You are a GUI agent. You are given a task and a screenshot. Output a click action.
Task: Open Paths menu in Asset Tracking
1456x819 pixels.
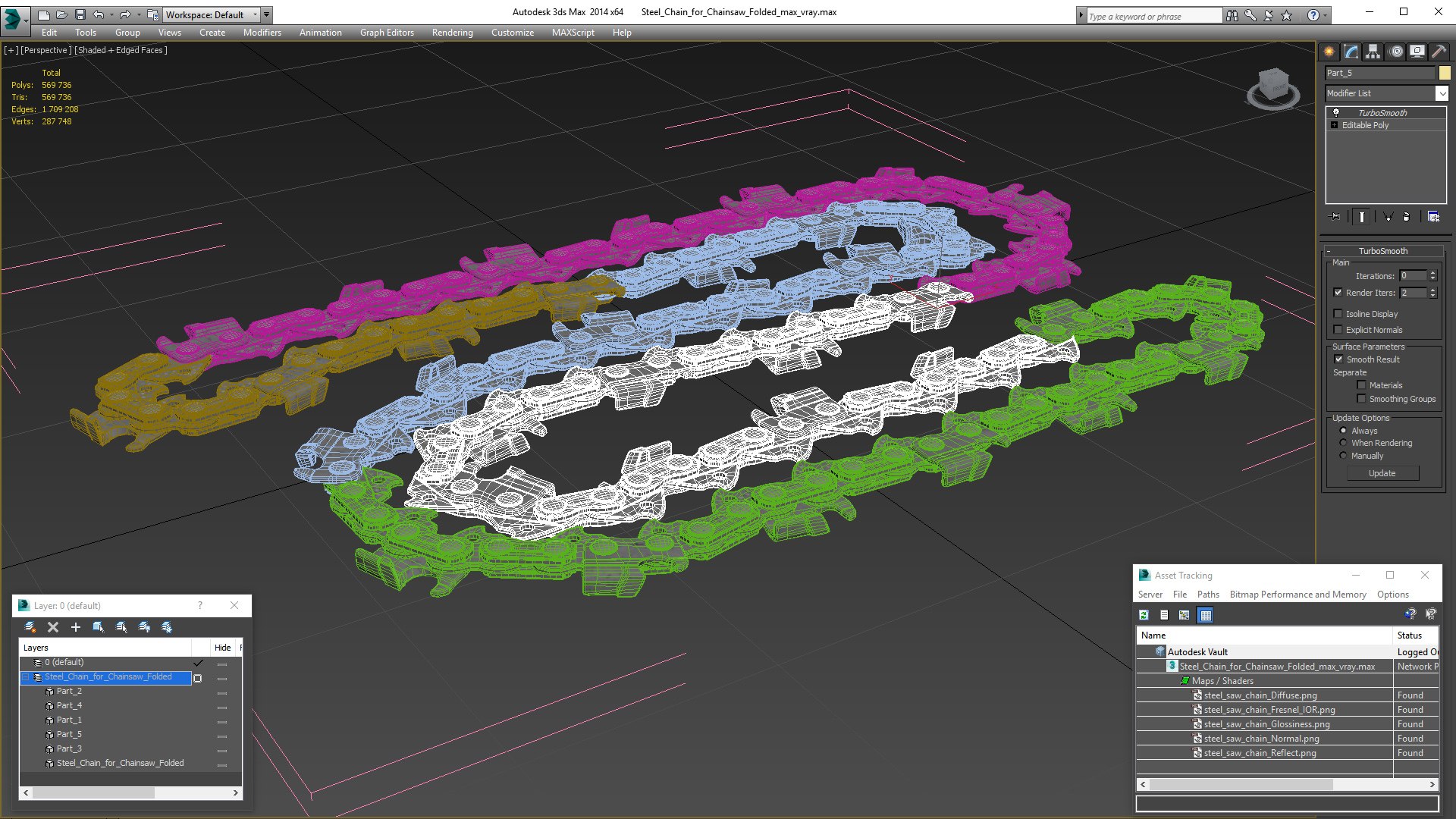point(1208,595)
